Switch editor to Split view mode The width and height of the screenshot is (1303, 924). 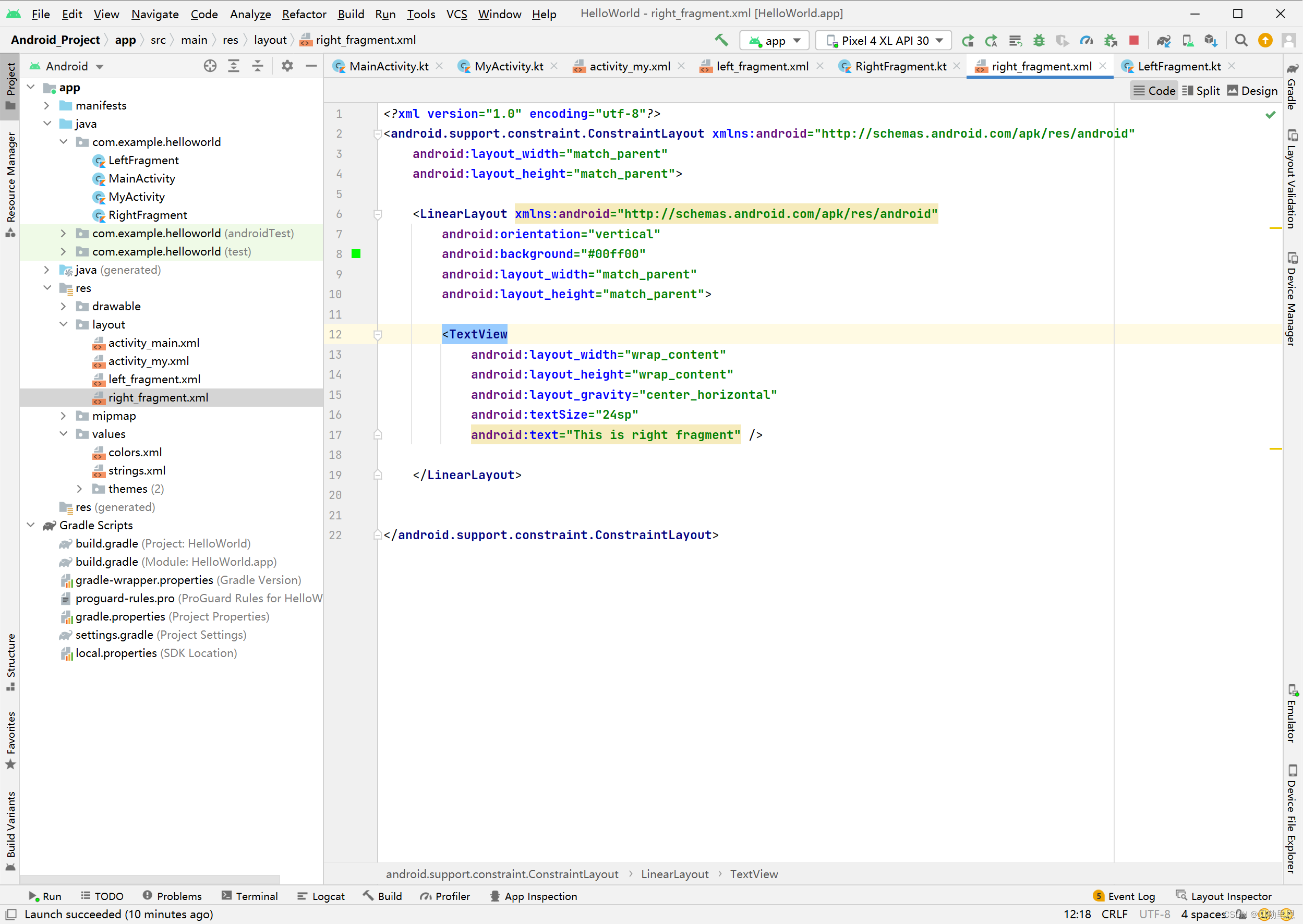pyautogui.click(x=1201, y=91)
